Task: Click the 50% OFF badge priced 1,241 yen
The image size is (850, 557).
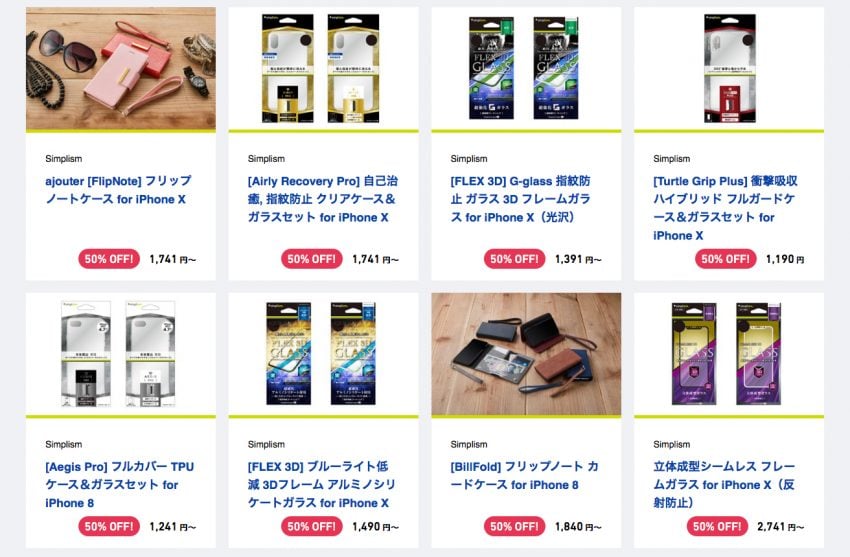Action: click(109, 526)
